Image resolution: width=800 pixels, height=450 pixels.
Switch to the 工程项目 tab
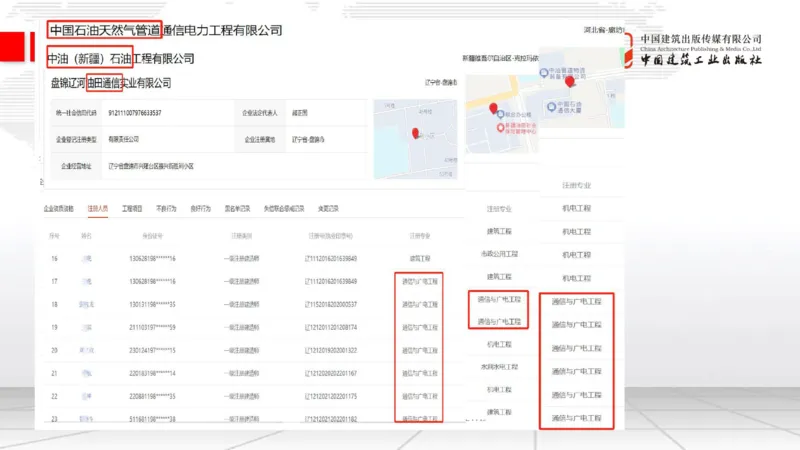[132, 209]
